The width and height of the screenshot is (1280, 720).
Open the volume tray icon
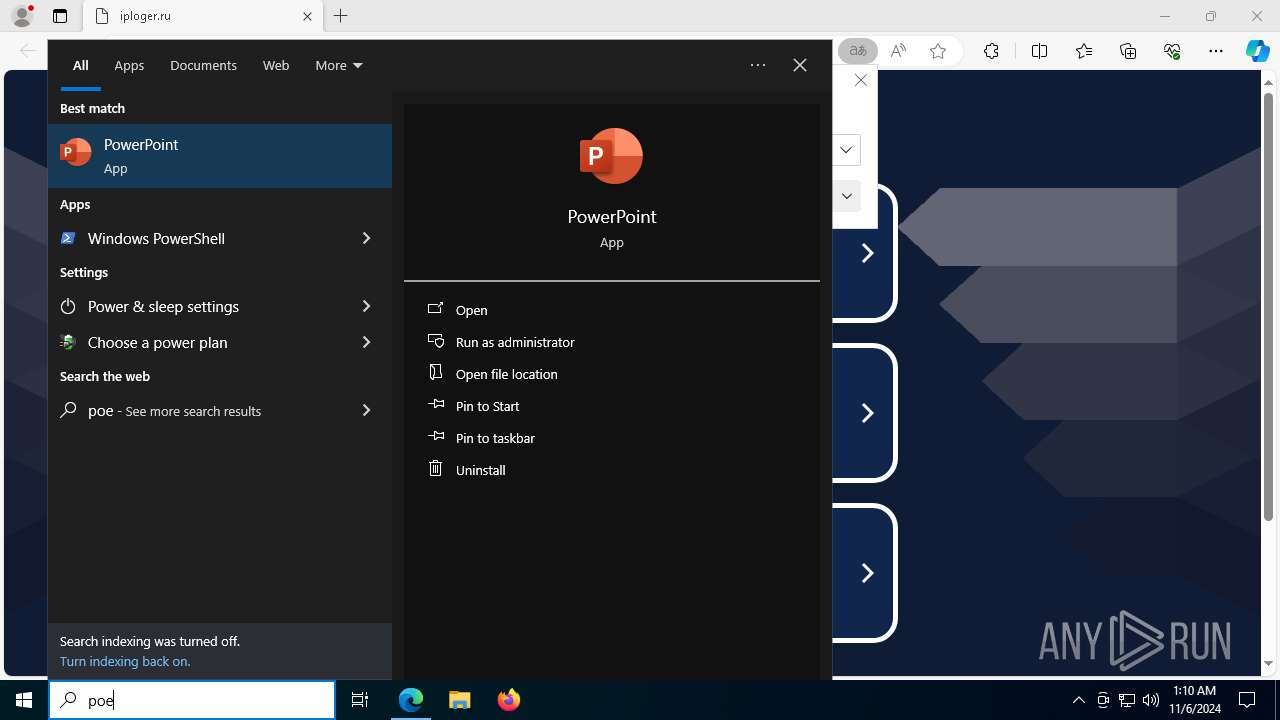point(1151,700)
